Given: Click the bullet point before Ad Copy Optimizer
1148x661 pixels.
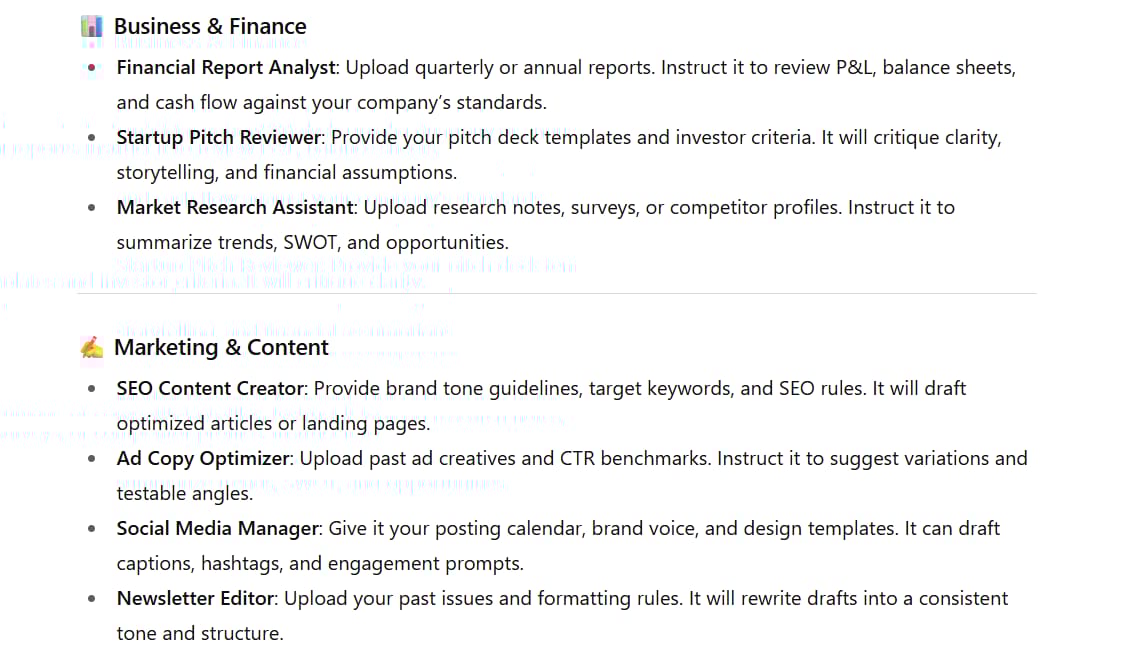Looking at the screenshot, I should (92, 459).
